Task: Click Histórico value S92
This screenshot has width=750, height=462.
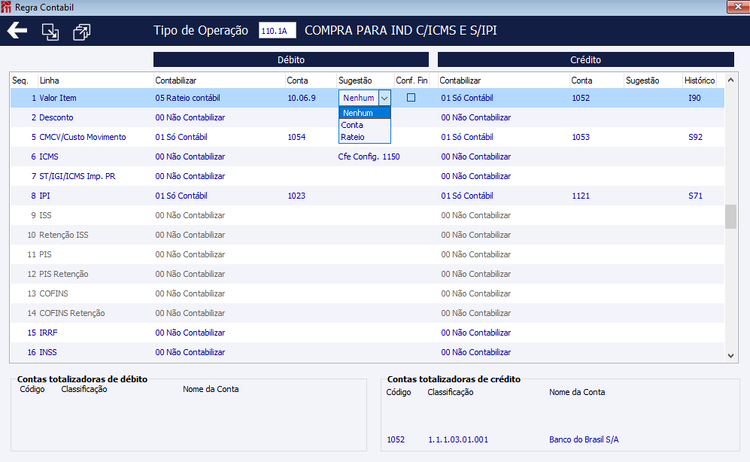Action: (x=695, y=137)
